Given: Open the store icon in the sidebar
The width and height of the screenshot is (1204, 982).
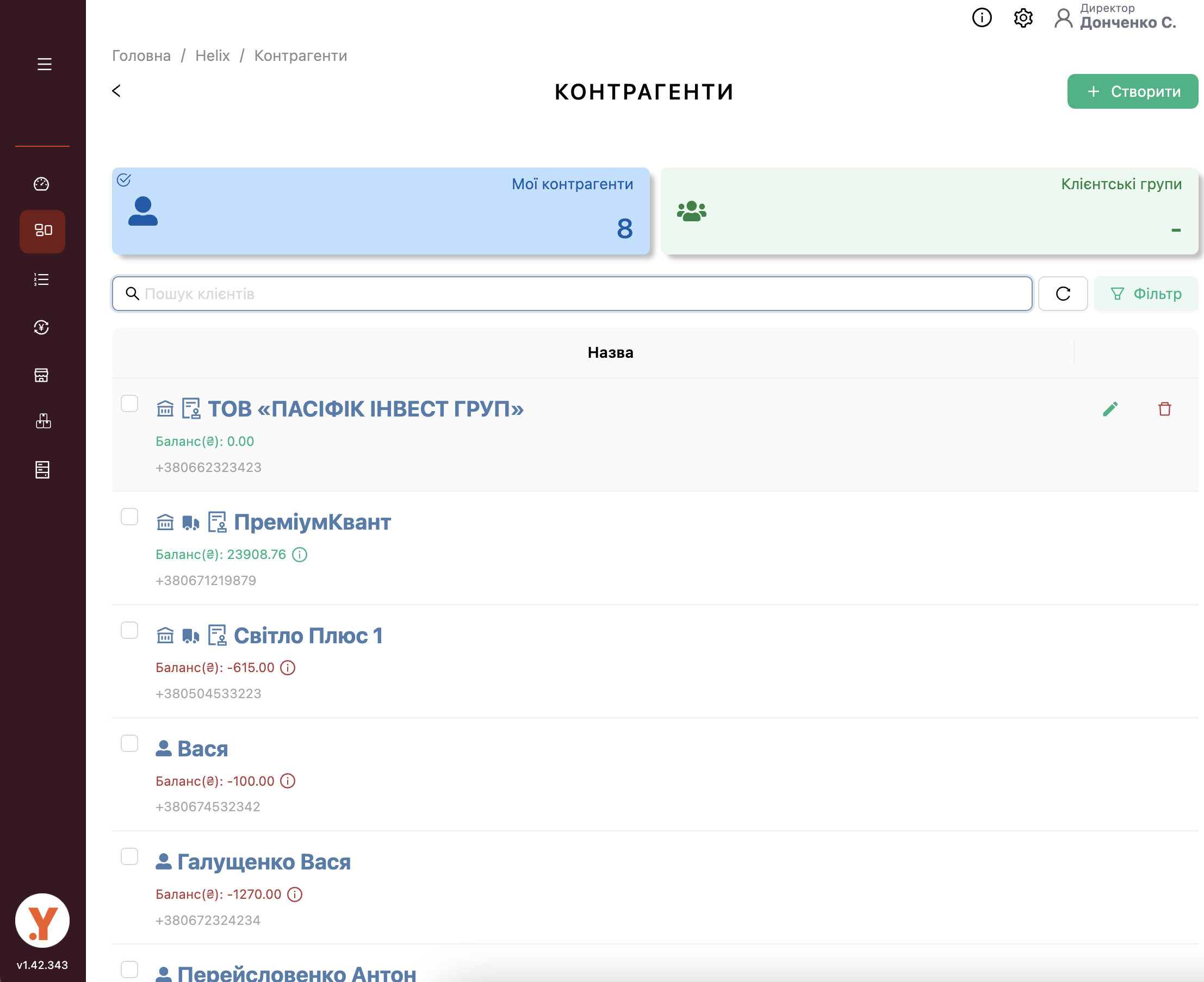Looking at the screenshot, I should point(41,375).
